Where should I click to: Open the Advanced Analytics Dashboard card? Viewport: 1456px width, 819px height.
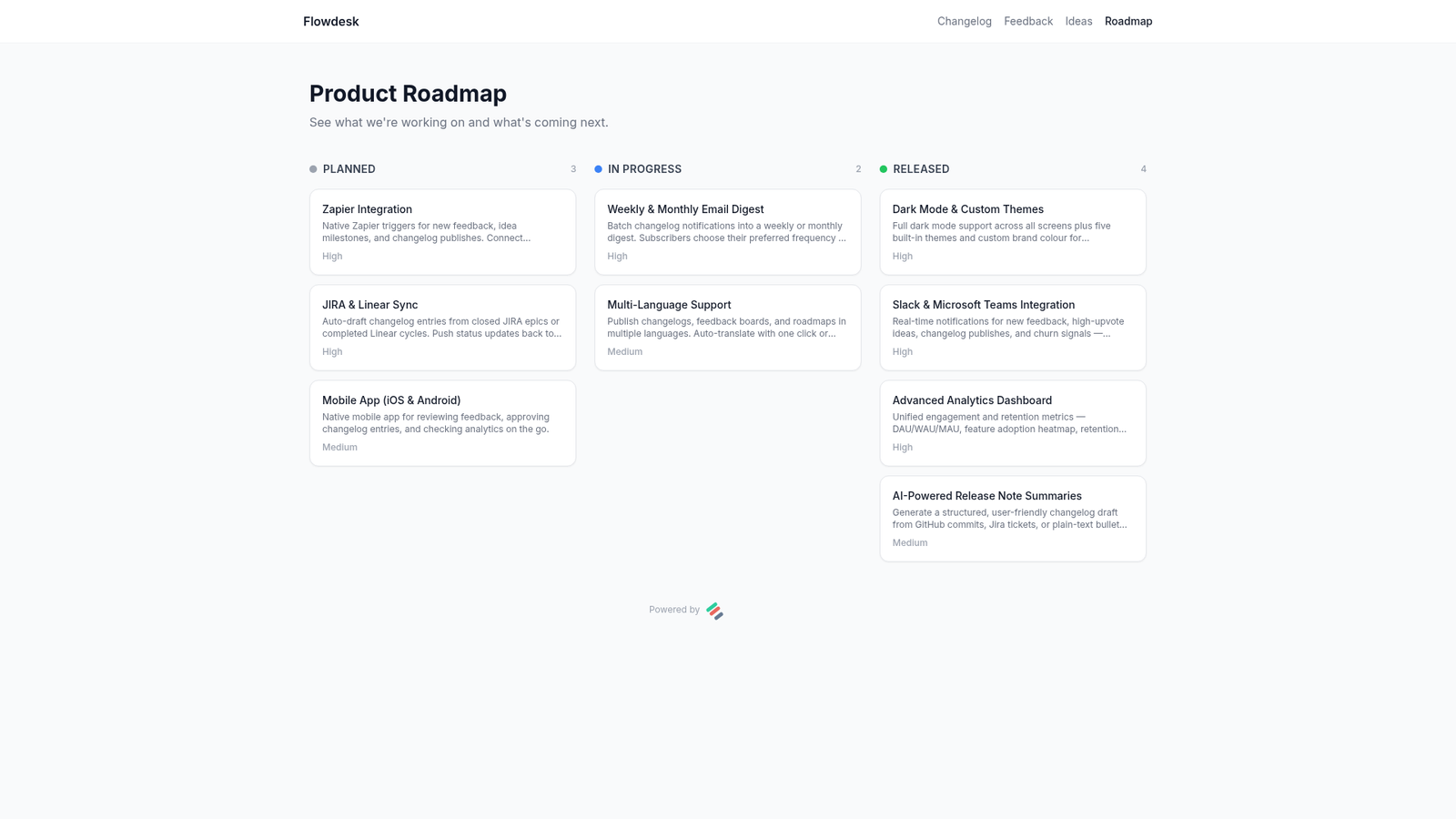point(1013,423)
